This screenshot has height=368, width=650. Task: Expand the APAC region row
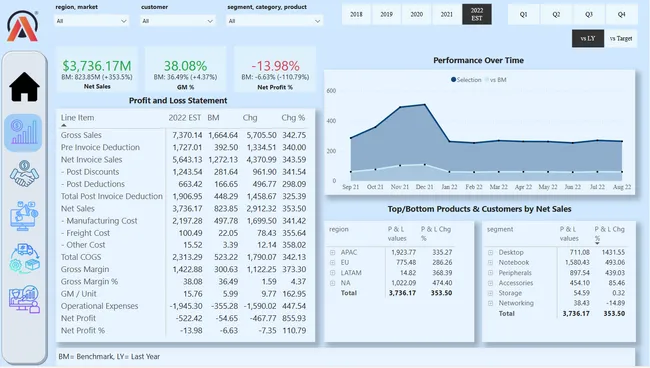(x=332, y=252)
